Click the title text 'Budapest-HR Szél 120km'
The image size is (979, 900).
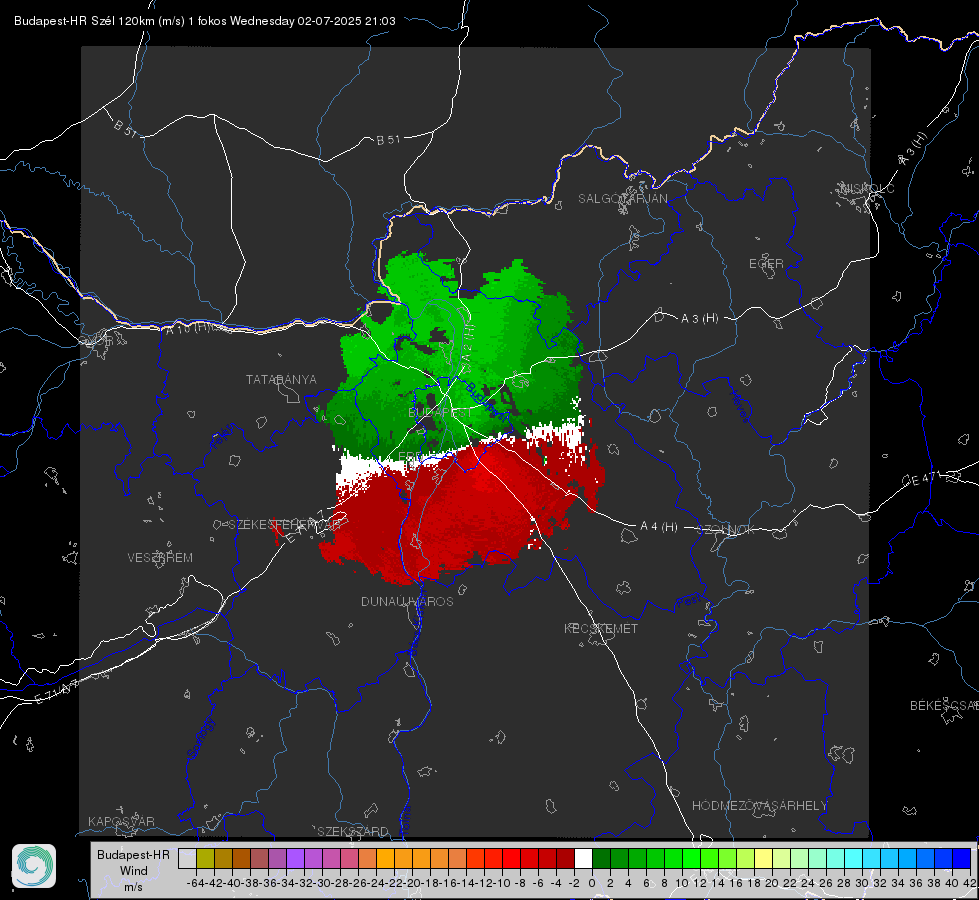(85, 21)
